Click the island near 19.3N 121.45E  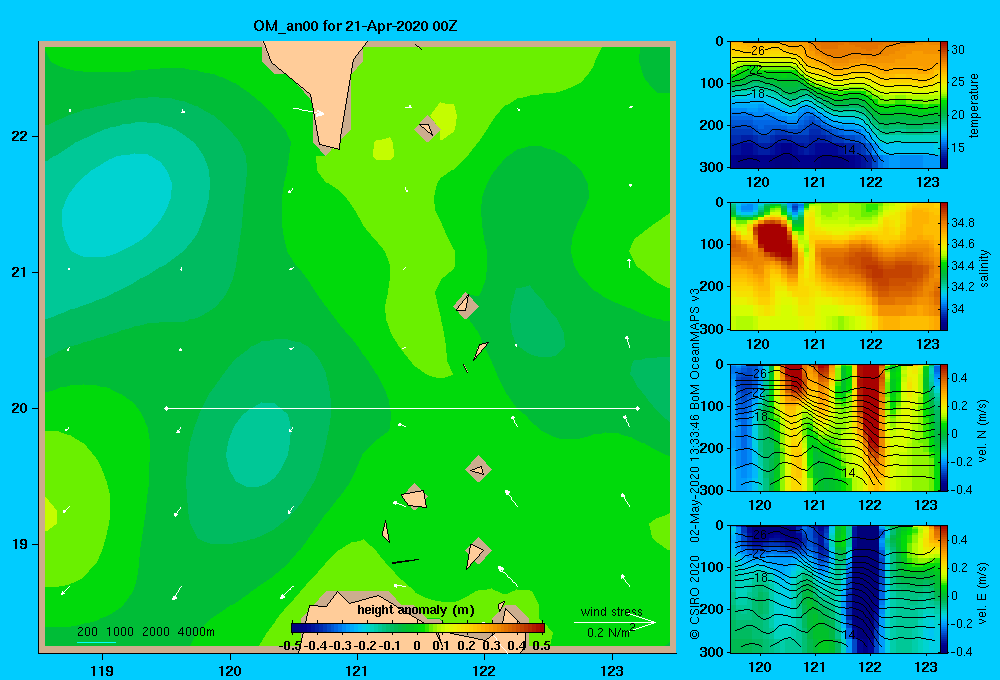[x=414, y=497]
